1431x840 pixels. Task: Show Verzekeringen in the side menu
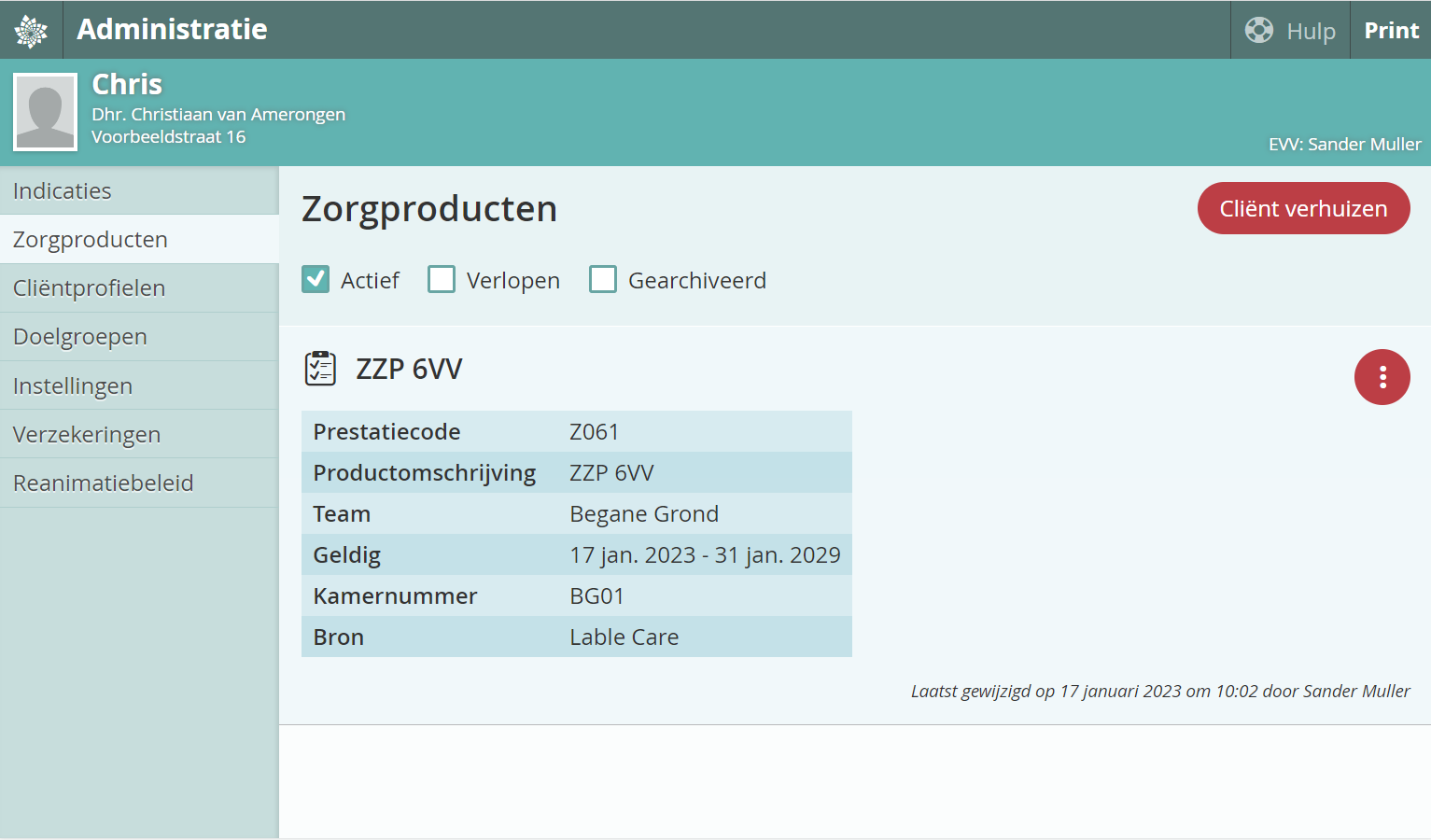(x=87, y=435)
